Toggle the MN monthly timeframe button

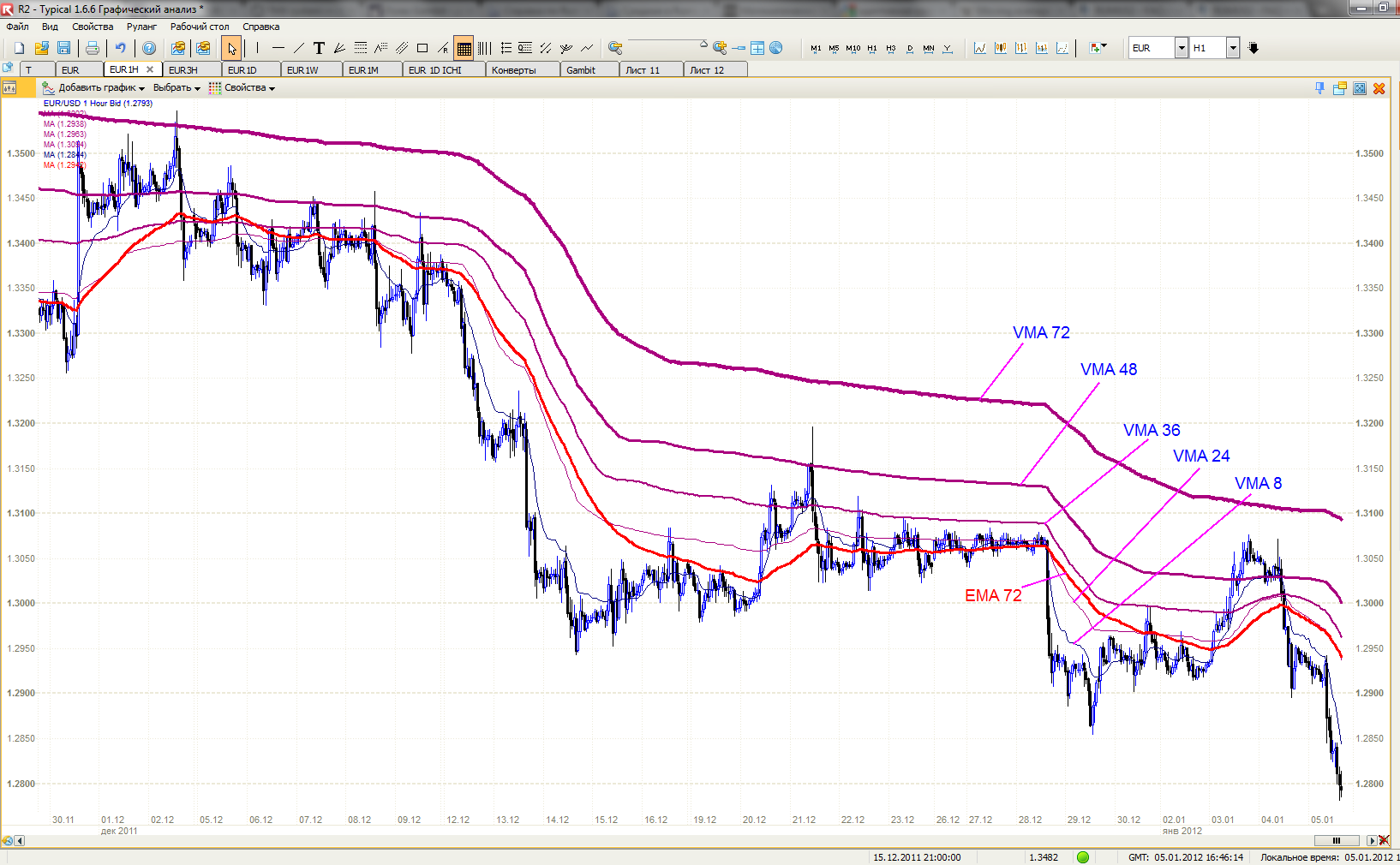[x=929, y=48]
